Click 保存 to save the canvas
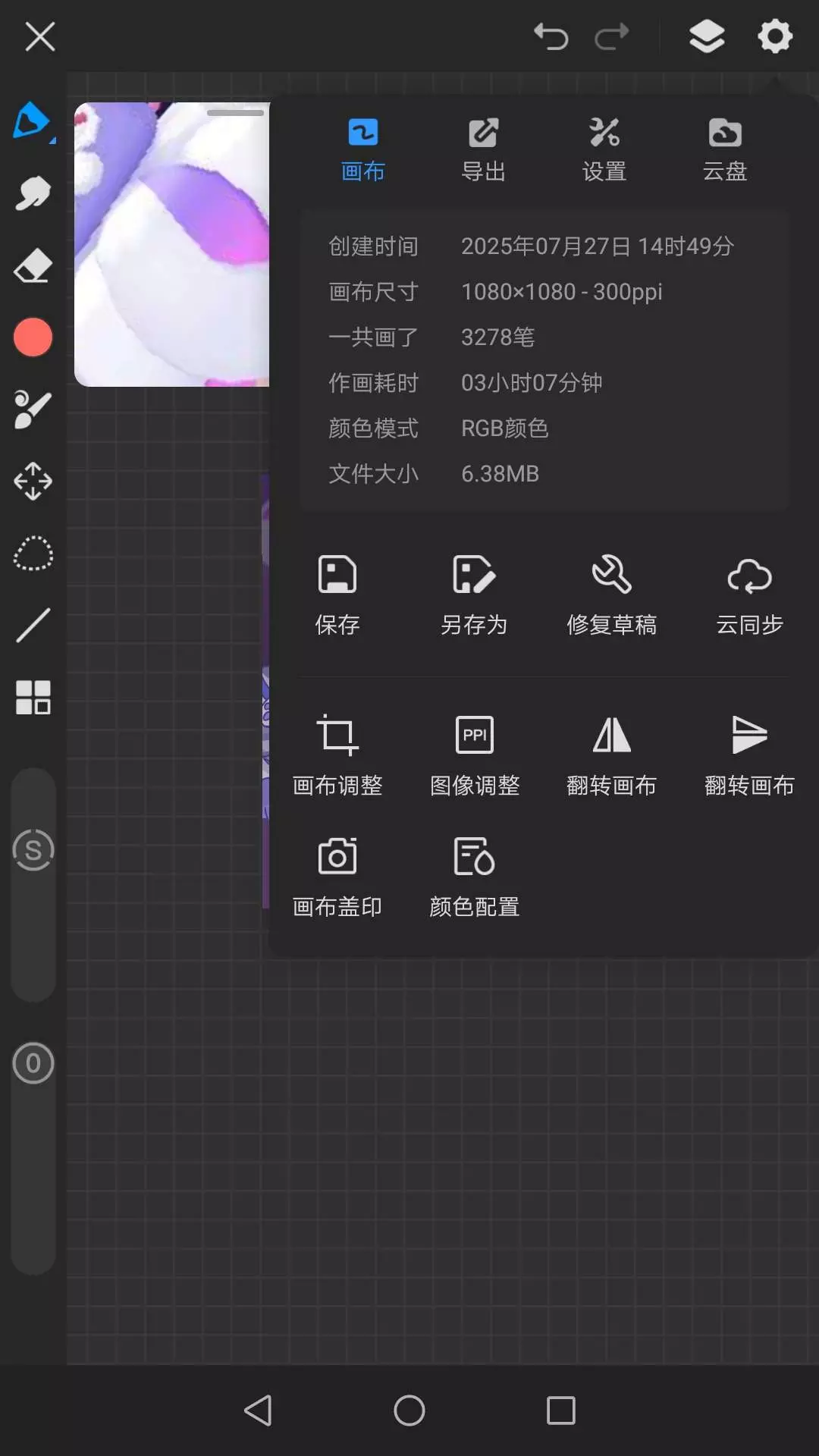 (337, 595)
